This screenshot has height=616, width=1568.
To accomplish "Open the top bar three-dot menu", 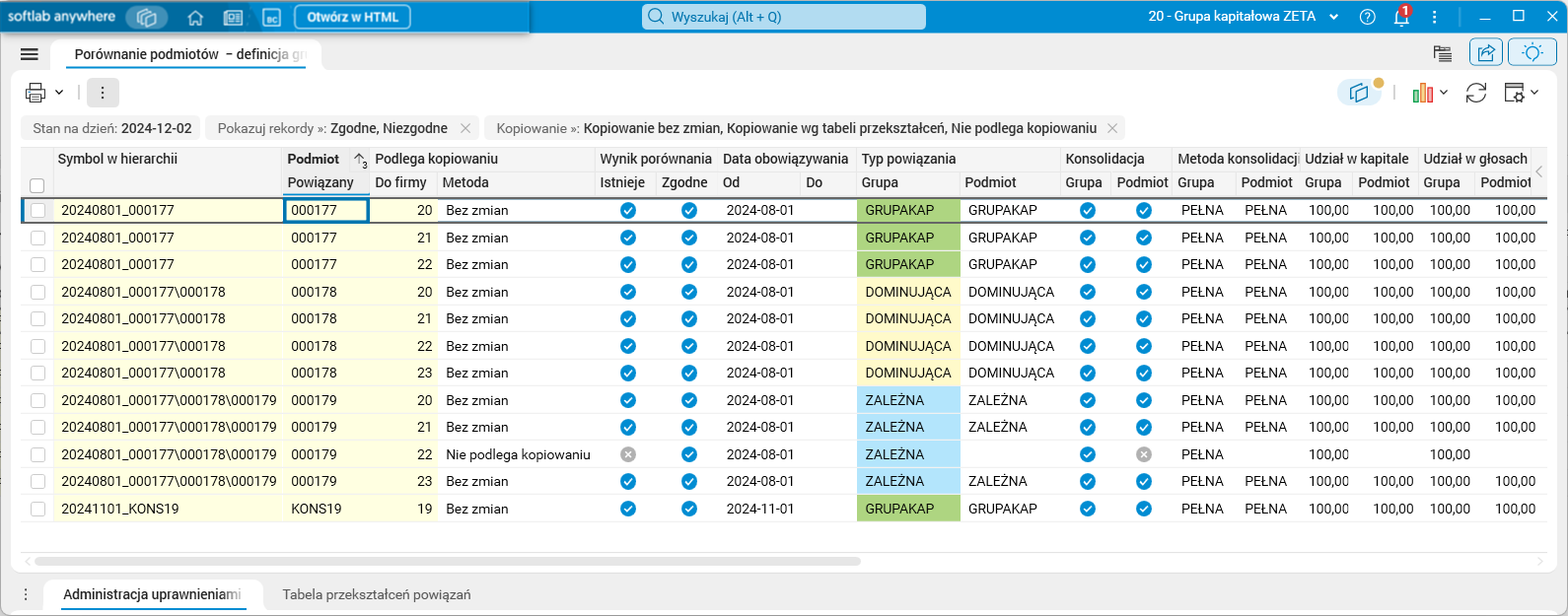I will pyautogui.click(x=1434, y=17).
